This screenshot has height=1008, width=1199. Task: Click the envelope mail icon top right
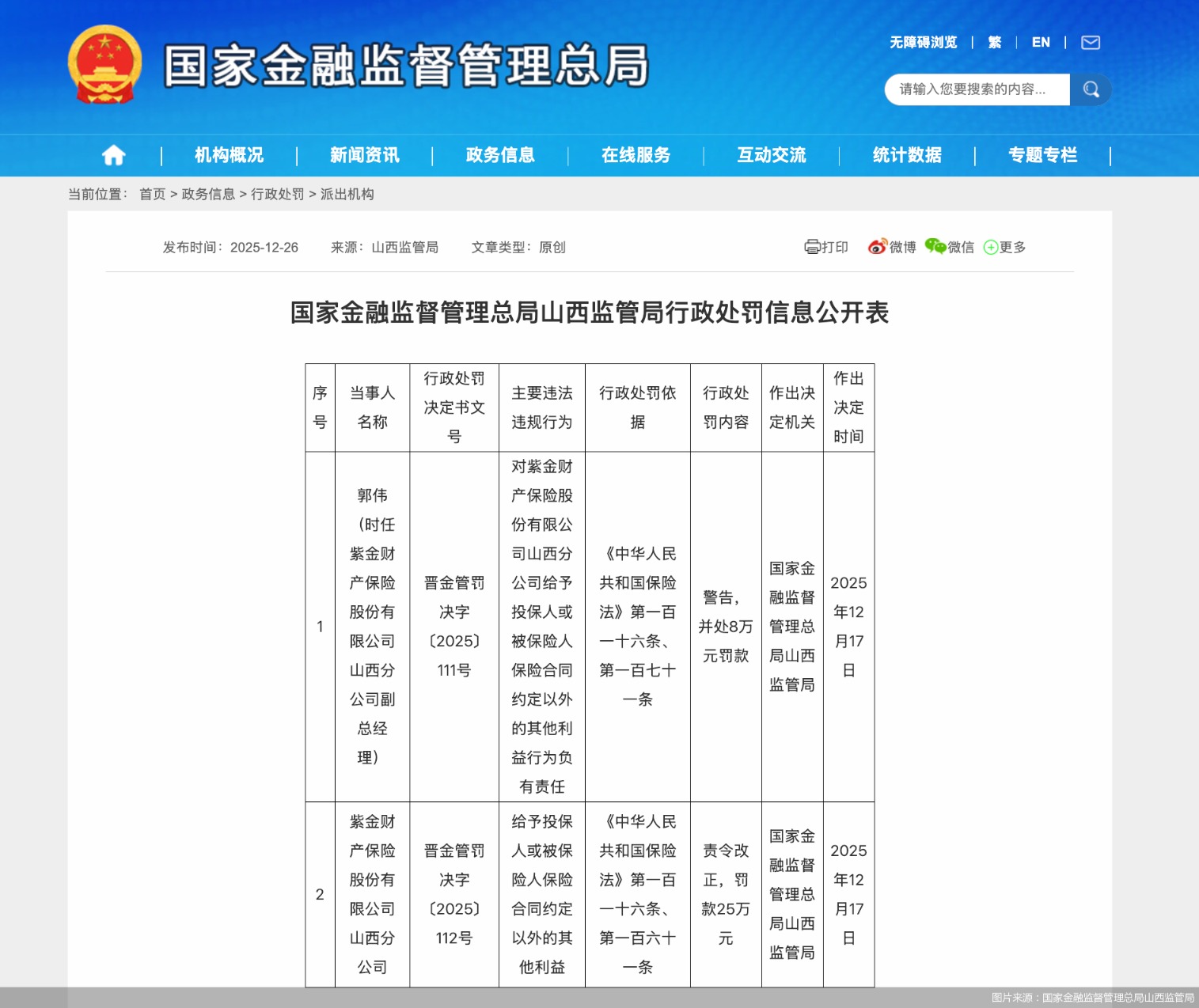1090,42
